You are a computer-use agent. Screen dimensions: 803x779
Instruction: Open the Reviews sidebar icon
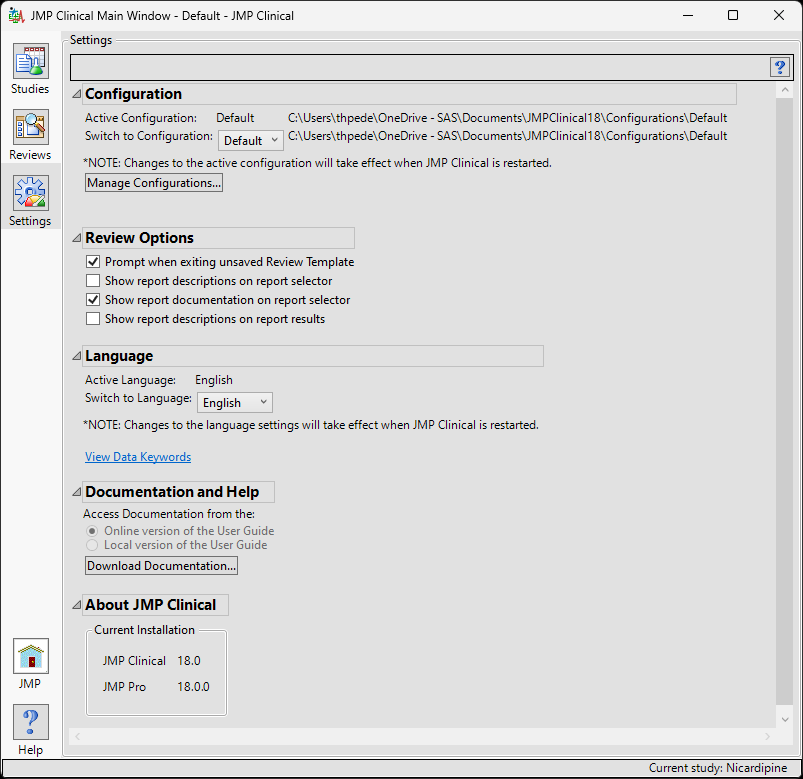click(31, 127)
